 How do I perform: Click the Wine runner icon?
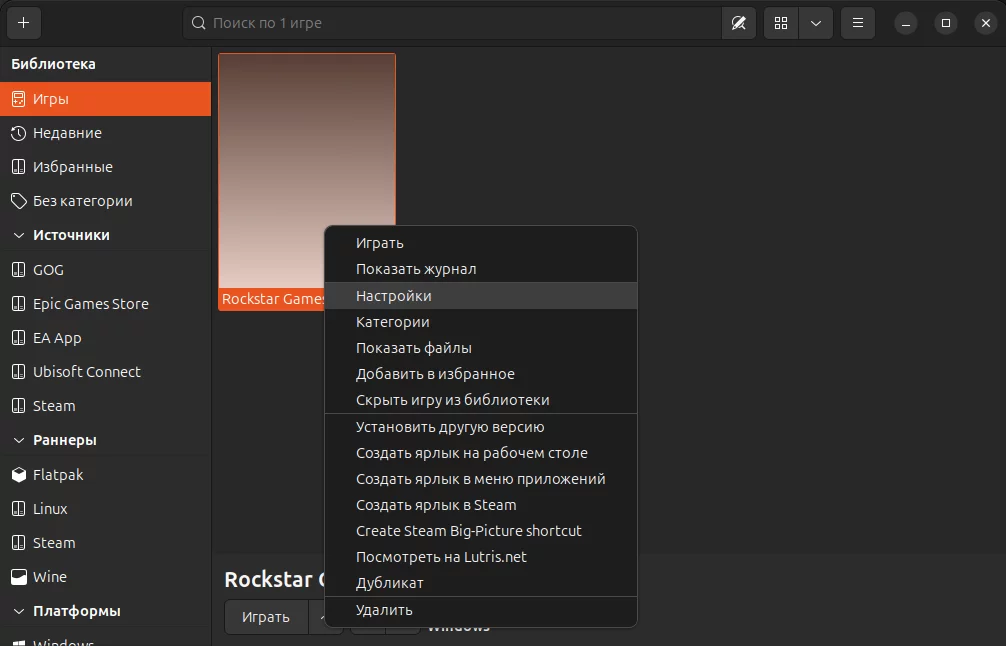(x=19, y=577)
